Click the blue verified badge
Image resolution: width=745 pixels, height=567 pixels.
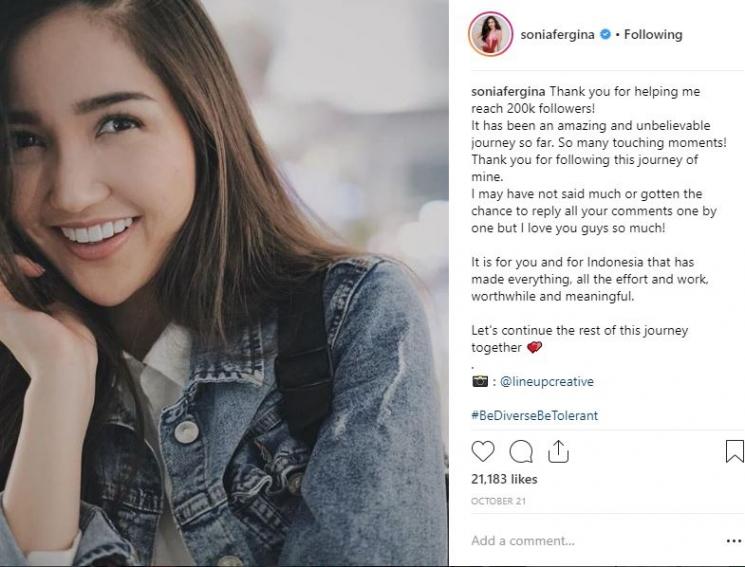tap(604, 34)
